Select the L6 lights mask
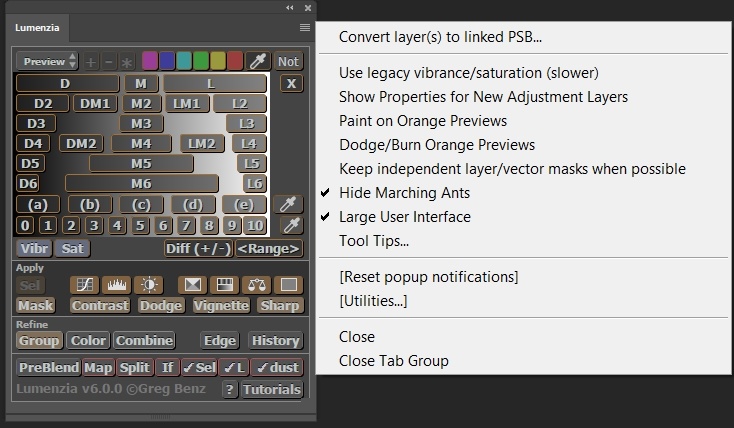 255,183
